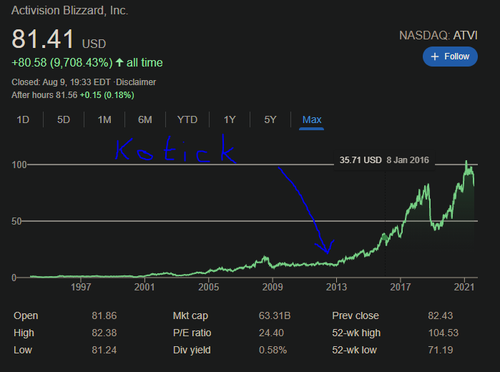The width and height of the screenshot is (500, 372).
Task: Switch to the 1M chart range
Action: coord(104,120)
